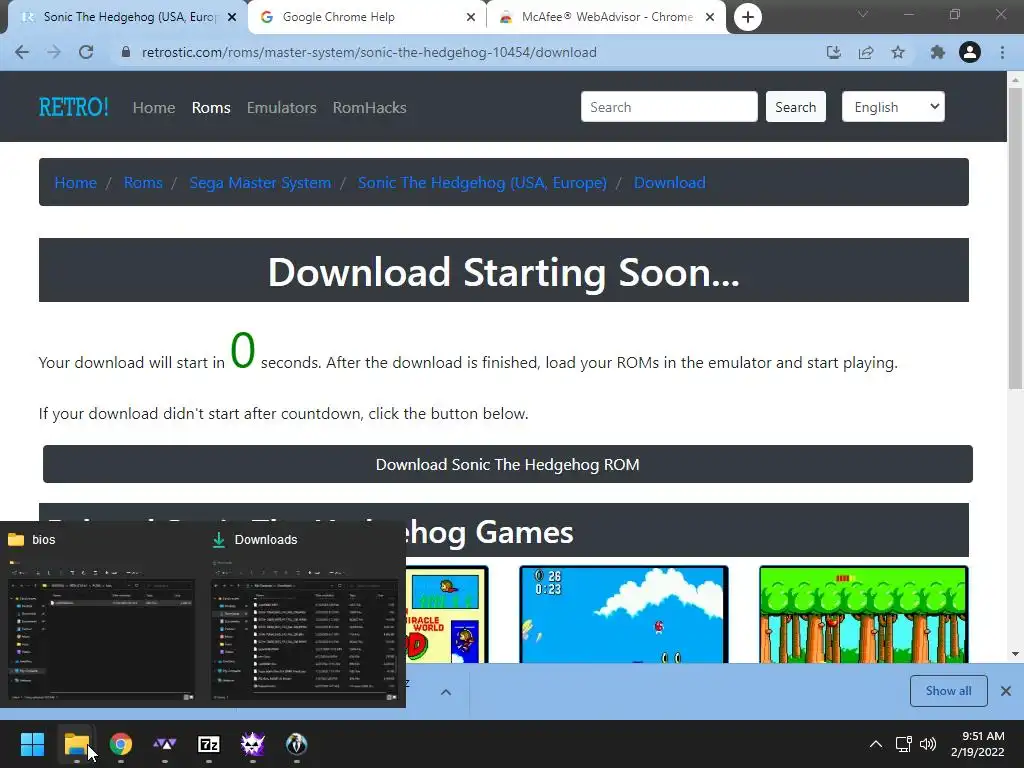
Task: Click Download Sonic The Hedgehog ROM button
Action: coord(507,464)
